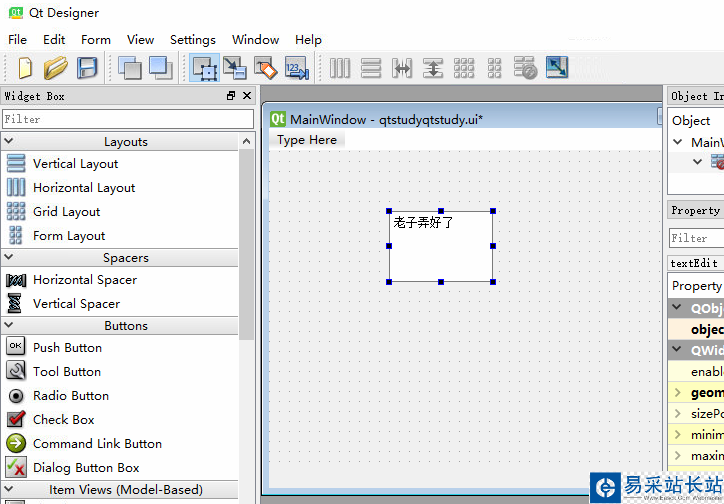Click Lay Out in a Grid icon
The image size is (724, 504).
(464, 68)
